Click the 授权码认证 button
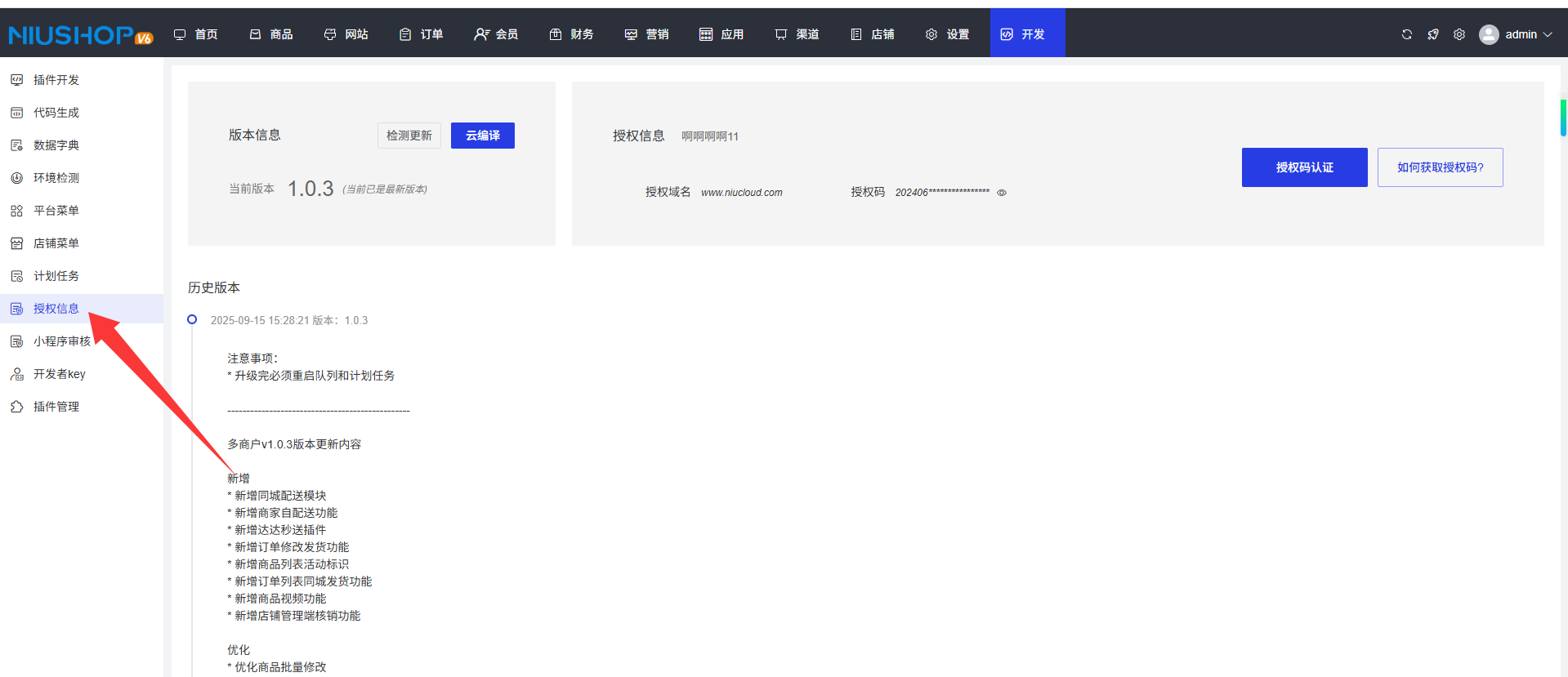Image resolution: width=1568 pixels, height=677 pixels. [1304, 167]
